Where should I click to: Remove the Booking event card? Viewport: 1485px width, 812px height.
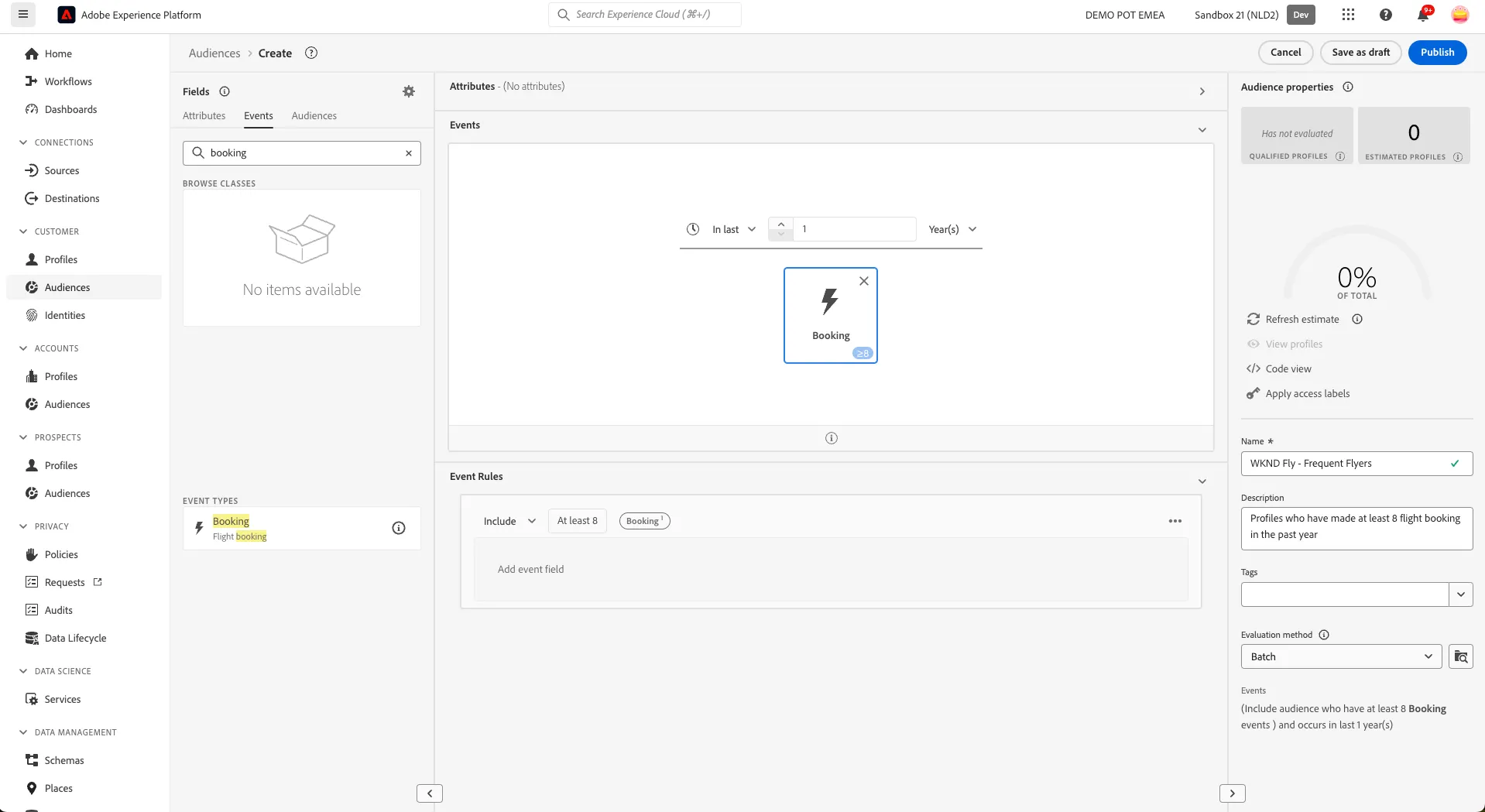click(864, 281)
